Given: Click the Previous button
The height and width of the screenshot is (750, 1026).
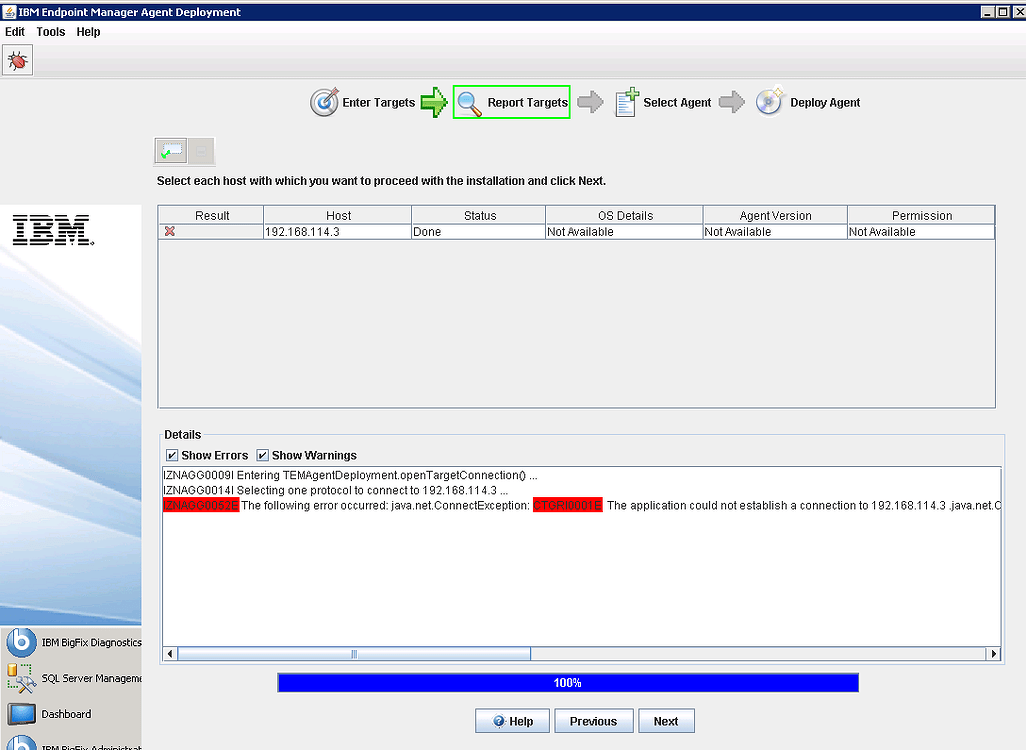Looking at the screenshot, I should (593, 721).
